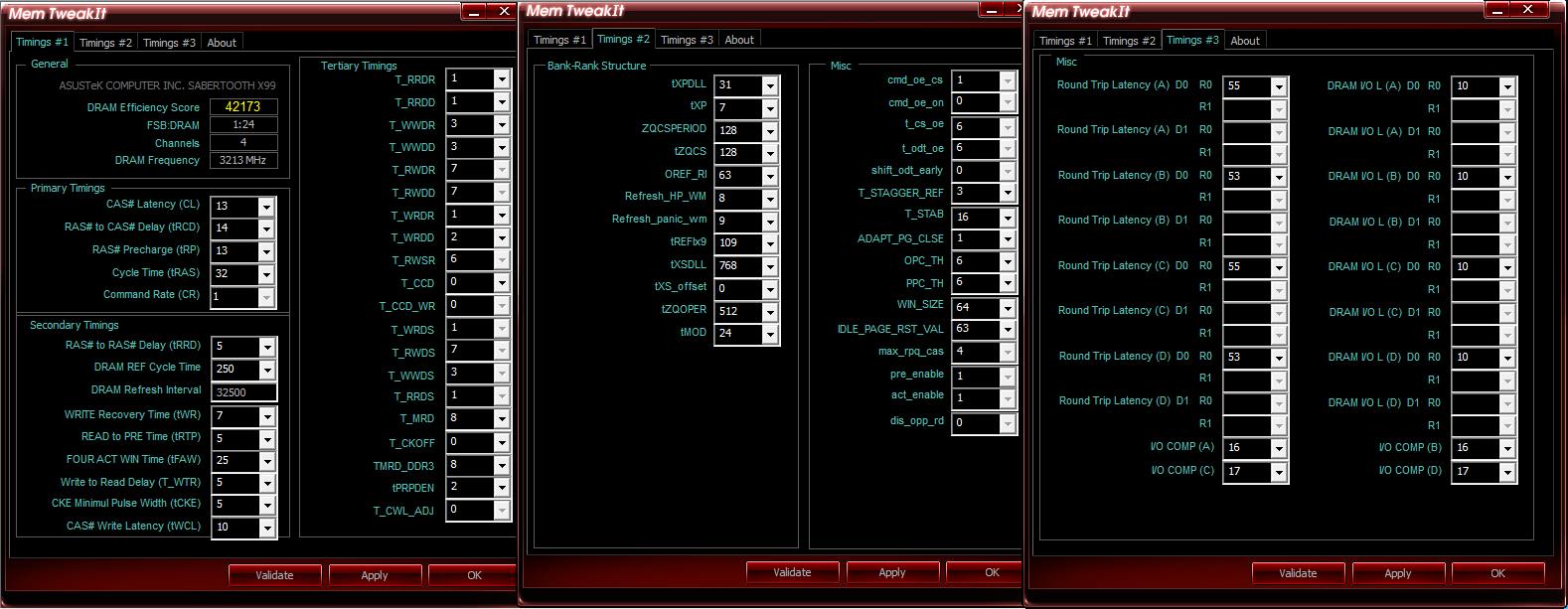Viewport: 1568px width, 609px height.
Task: Click Validate button in right window
Action: click(x=1298, y=573)
